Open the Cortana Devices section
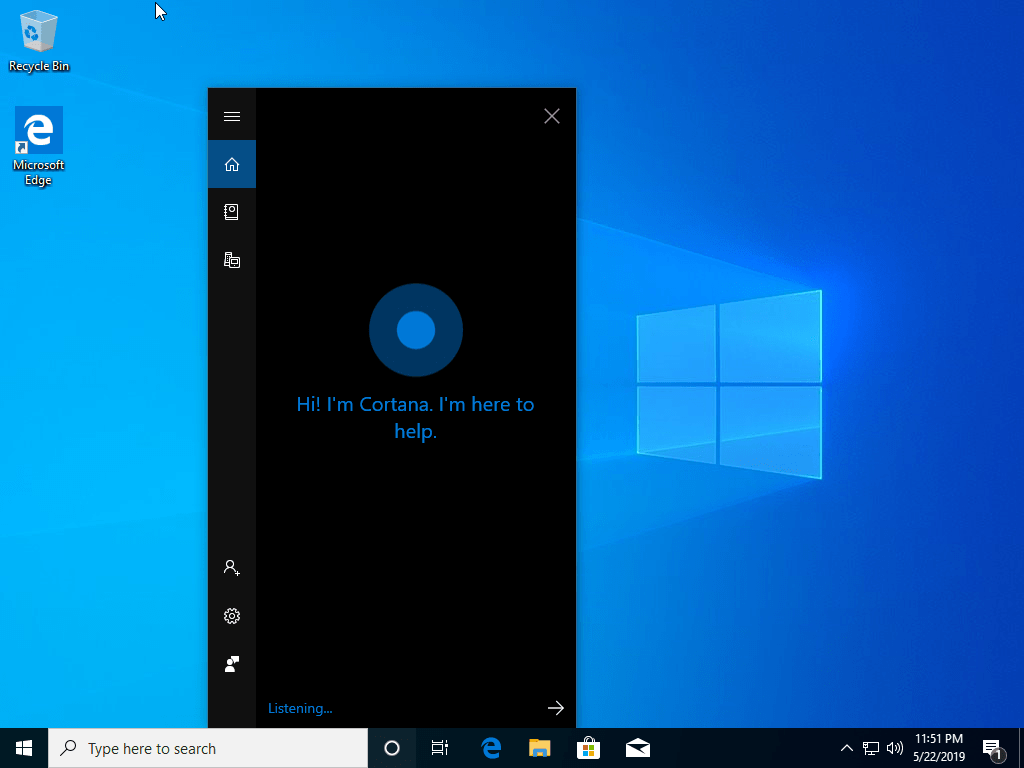Image resolution: width=1024 pixels, height=768 pixels. [x=232, y=261]
